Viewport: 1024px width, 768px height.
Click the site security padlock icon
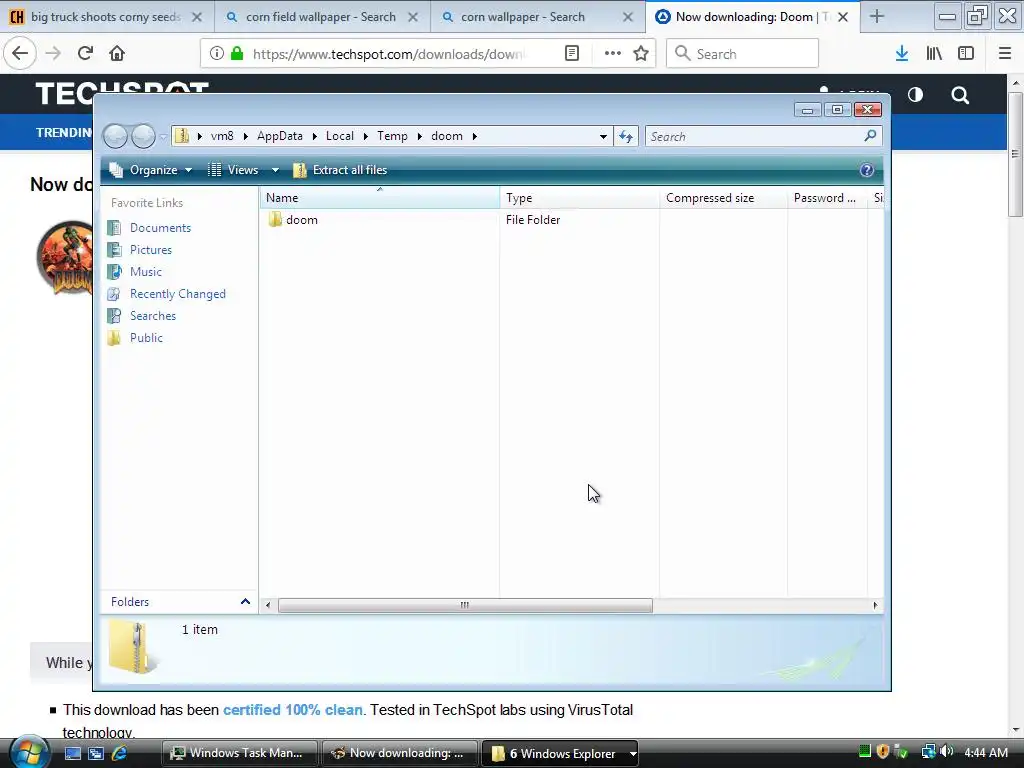tap(237, 54)
